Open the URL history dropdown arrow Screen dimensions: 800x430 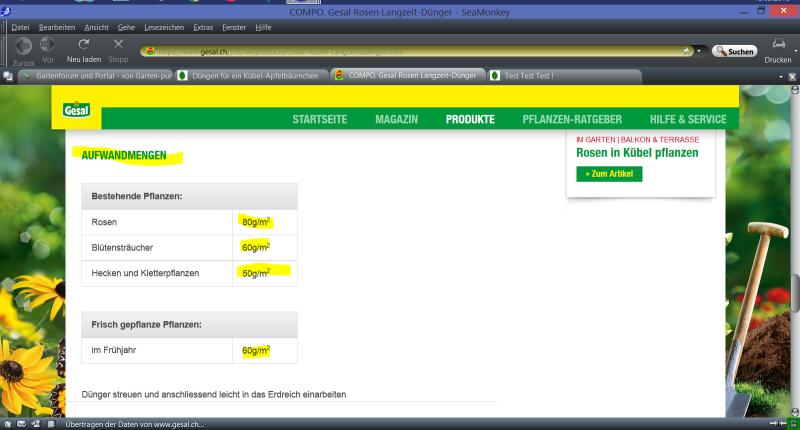(699, 51)
